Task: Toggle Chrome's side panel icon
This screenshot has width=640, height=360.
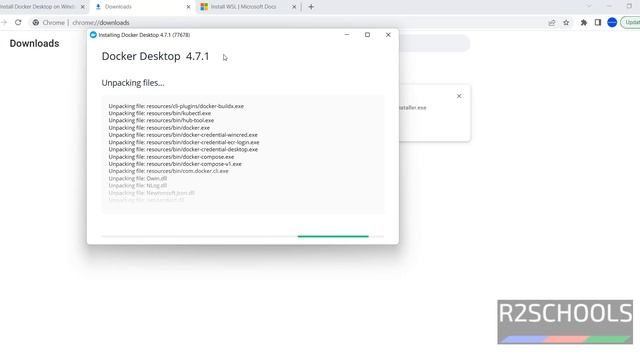Action: 598,22
